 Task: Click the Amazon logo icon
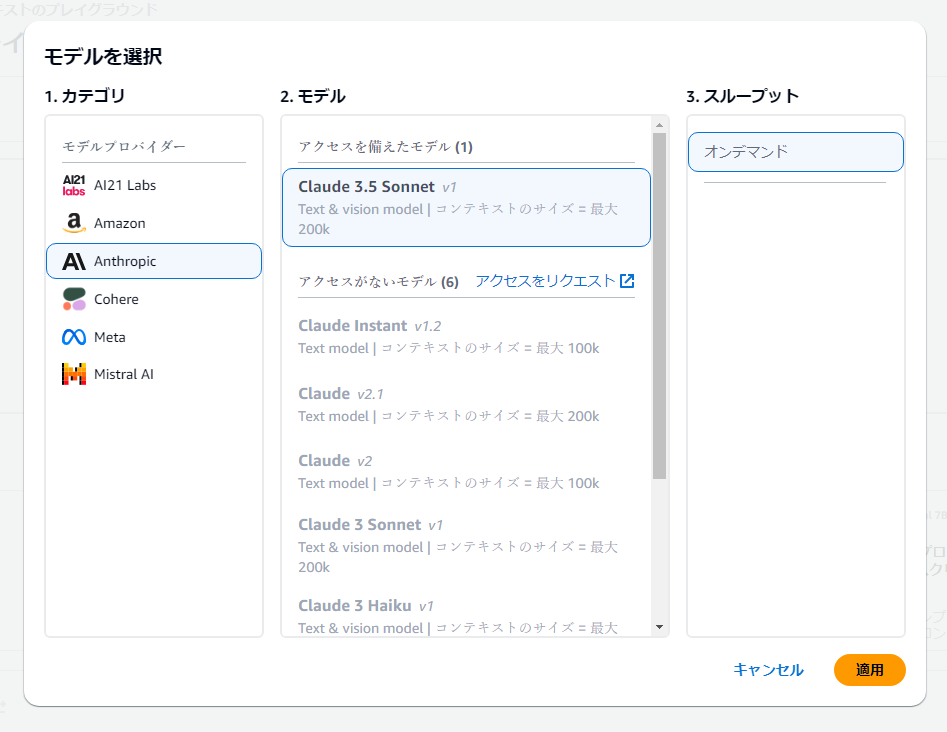74,223
